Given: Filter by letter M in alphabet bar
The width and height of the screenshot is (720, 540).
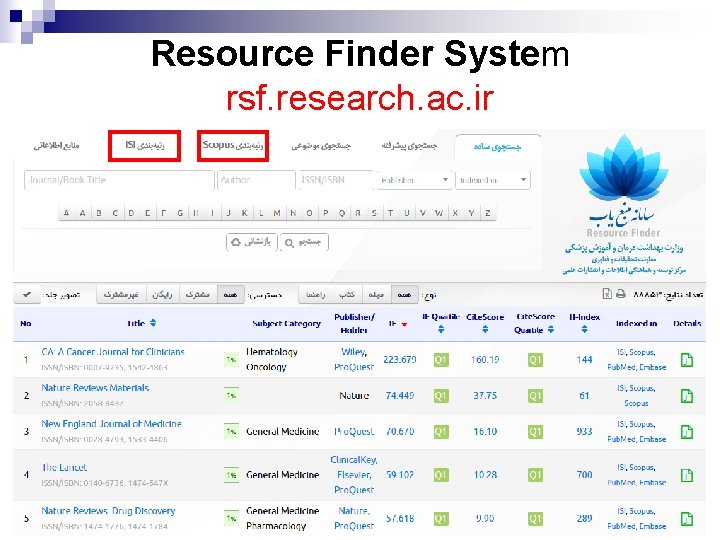Looking at the screenshot, I should click(x=277, y=213).
